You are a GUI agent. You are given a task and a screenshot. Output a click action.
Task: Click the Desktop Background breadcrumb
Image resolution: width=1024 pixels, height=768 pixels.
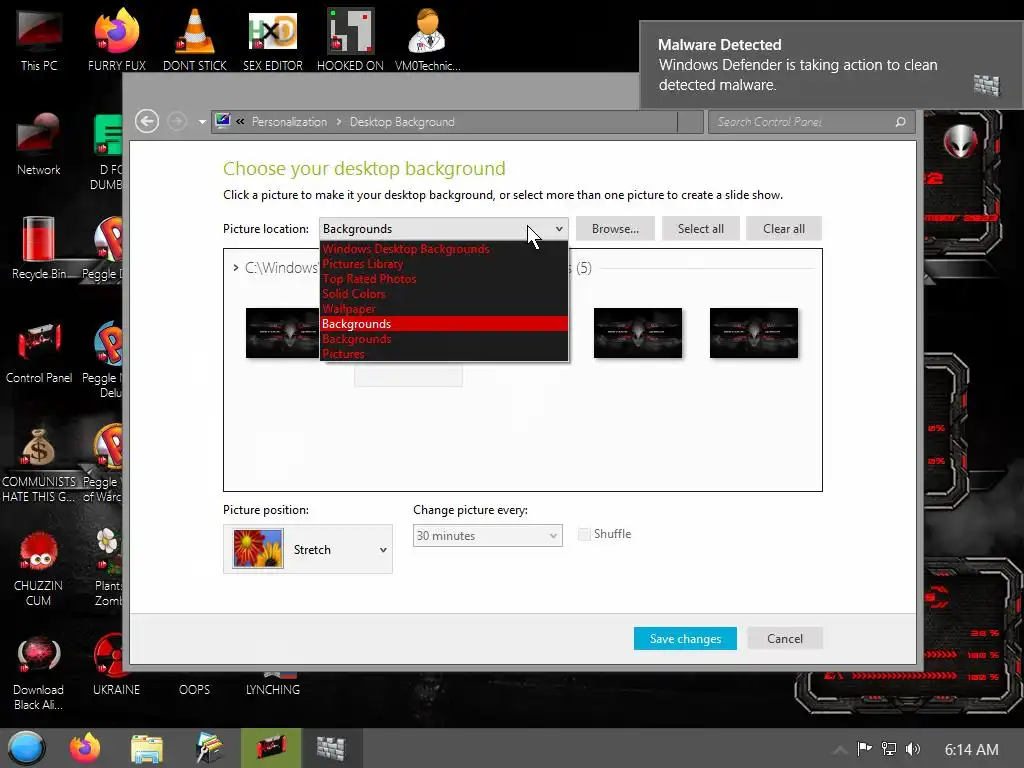(402, 121)
